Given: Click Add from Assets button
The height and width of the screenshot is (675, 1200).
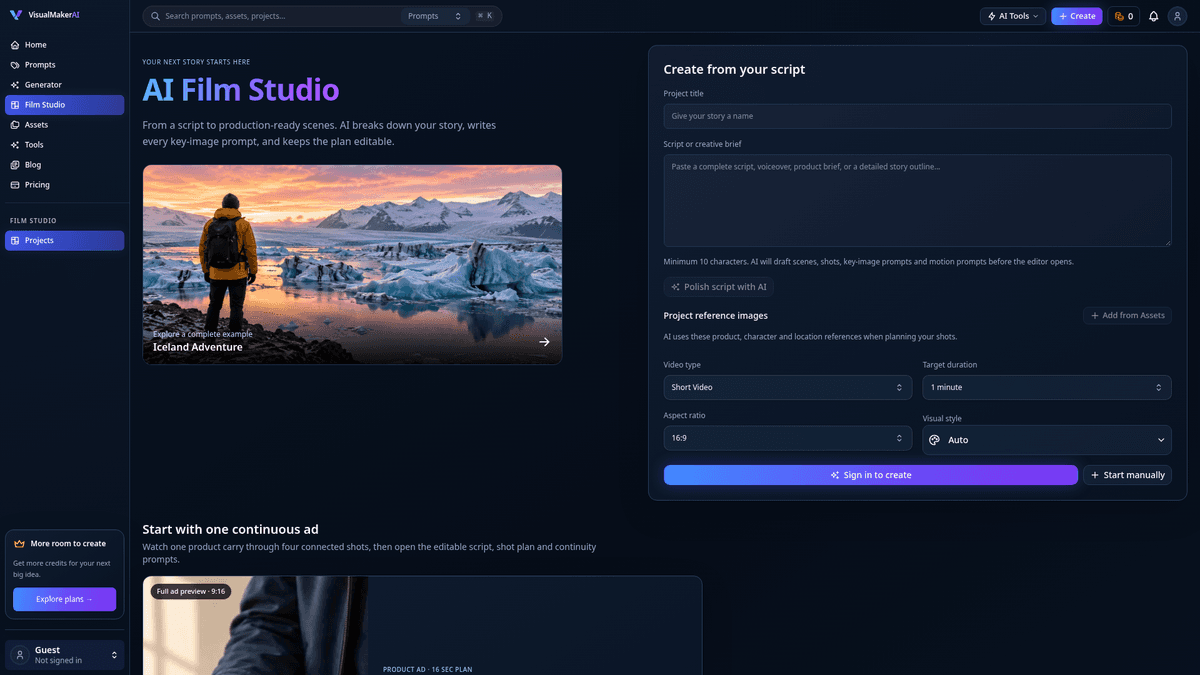Looking at the screenshot, I should pyautogui.click(x=1127, y=315).
